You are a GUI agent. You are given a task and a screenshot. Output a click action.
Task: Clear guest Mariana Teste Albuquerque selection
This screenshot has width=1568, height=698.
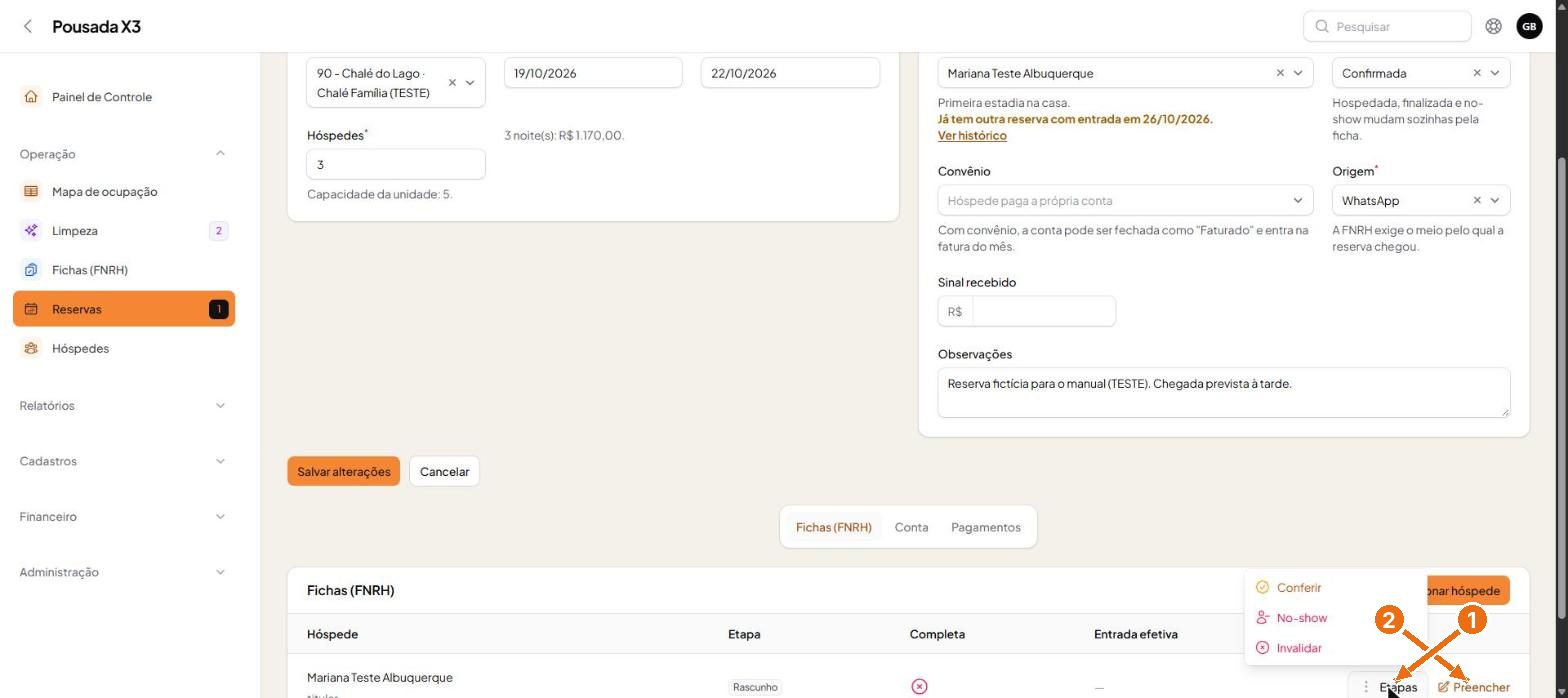pyautogui.click(x=1280, y=73)
